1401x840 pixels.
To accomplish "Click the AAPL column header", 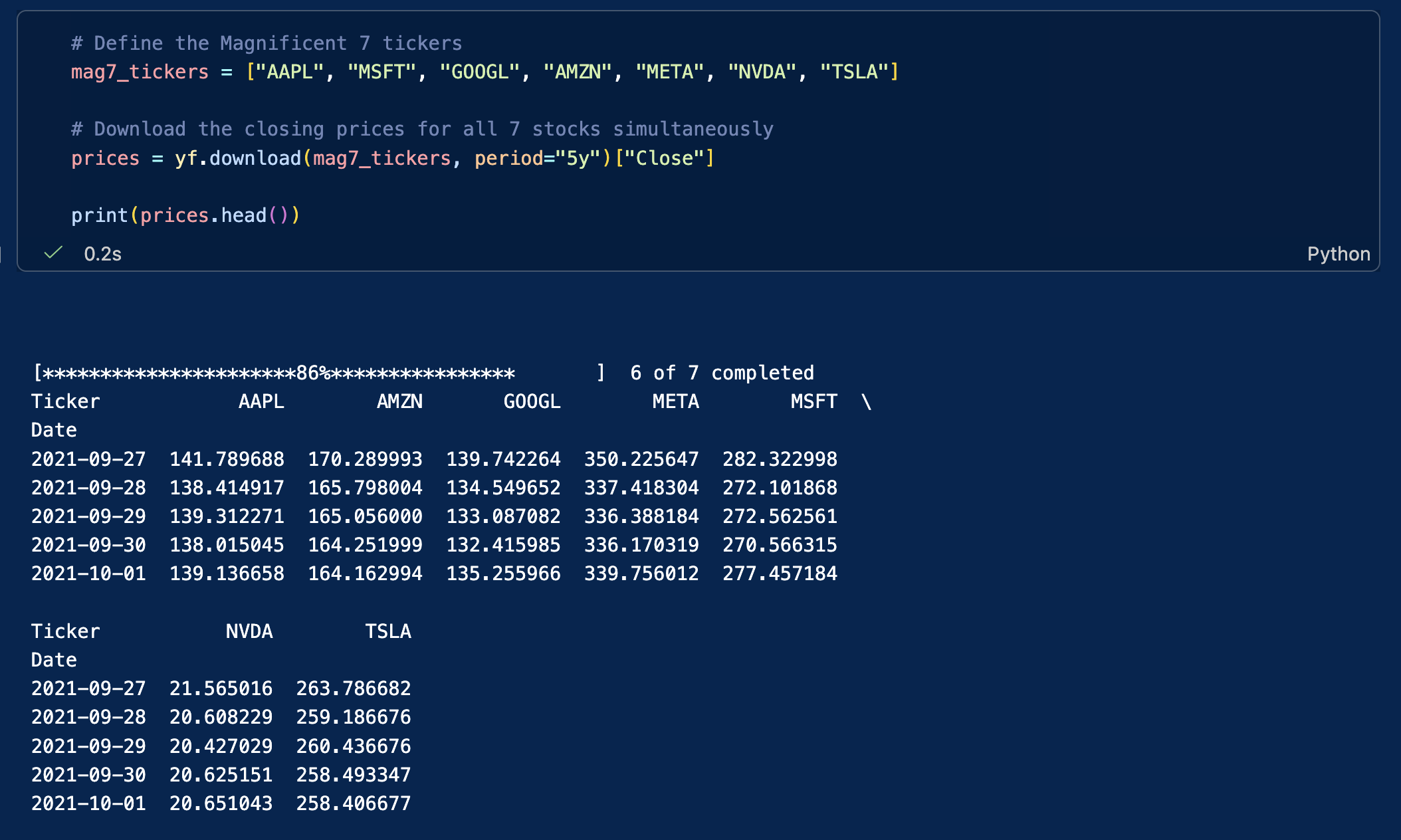I will tap(261, 401).
